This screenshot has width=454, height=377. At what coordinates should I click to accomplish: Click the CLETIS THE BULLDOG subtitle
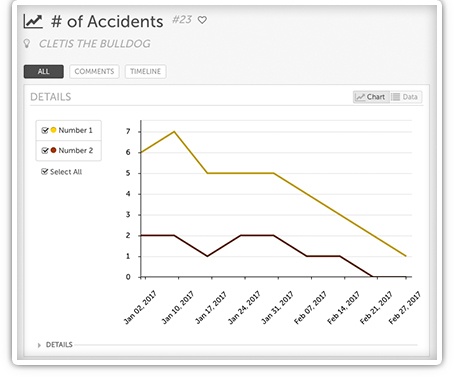coord(95,44)
